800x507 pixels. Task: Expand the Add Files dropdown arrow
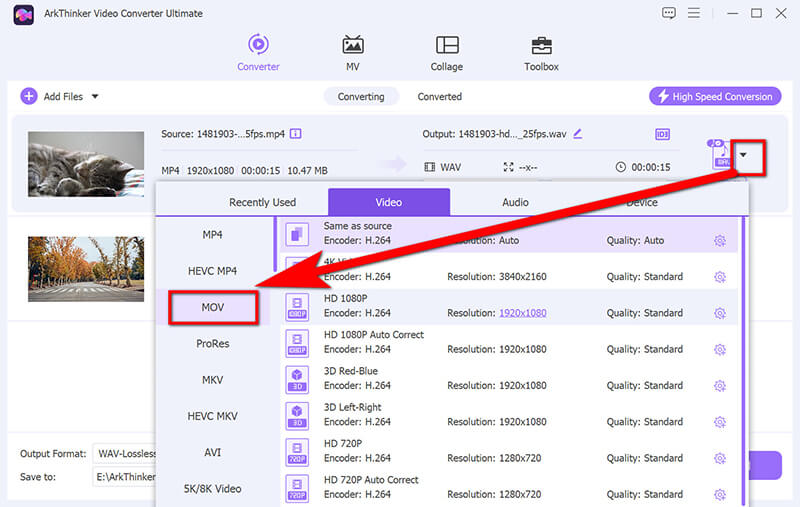[95, 96]
